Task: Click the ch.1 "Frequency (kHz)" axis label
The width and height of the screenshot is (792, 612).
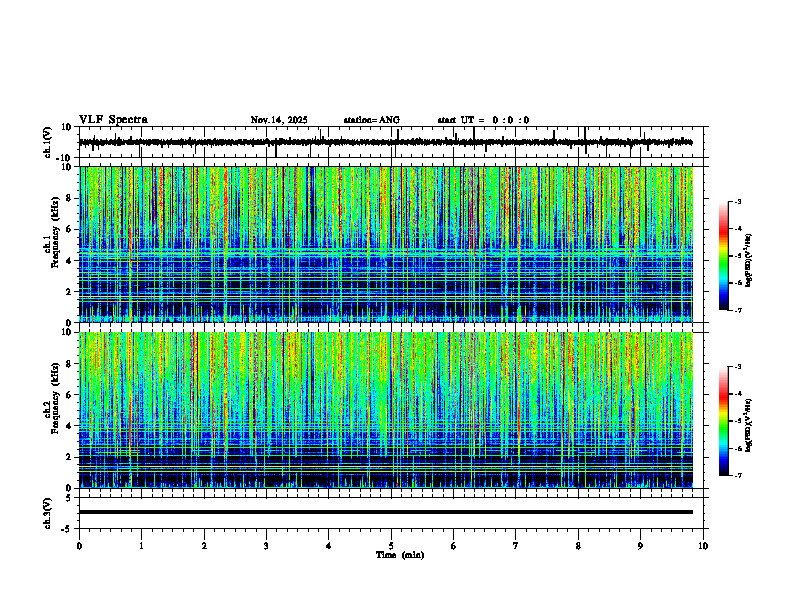Action: pyautogui.click(x=55, y=232)
